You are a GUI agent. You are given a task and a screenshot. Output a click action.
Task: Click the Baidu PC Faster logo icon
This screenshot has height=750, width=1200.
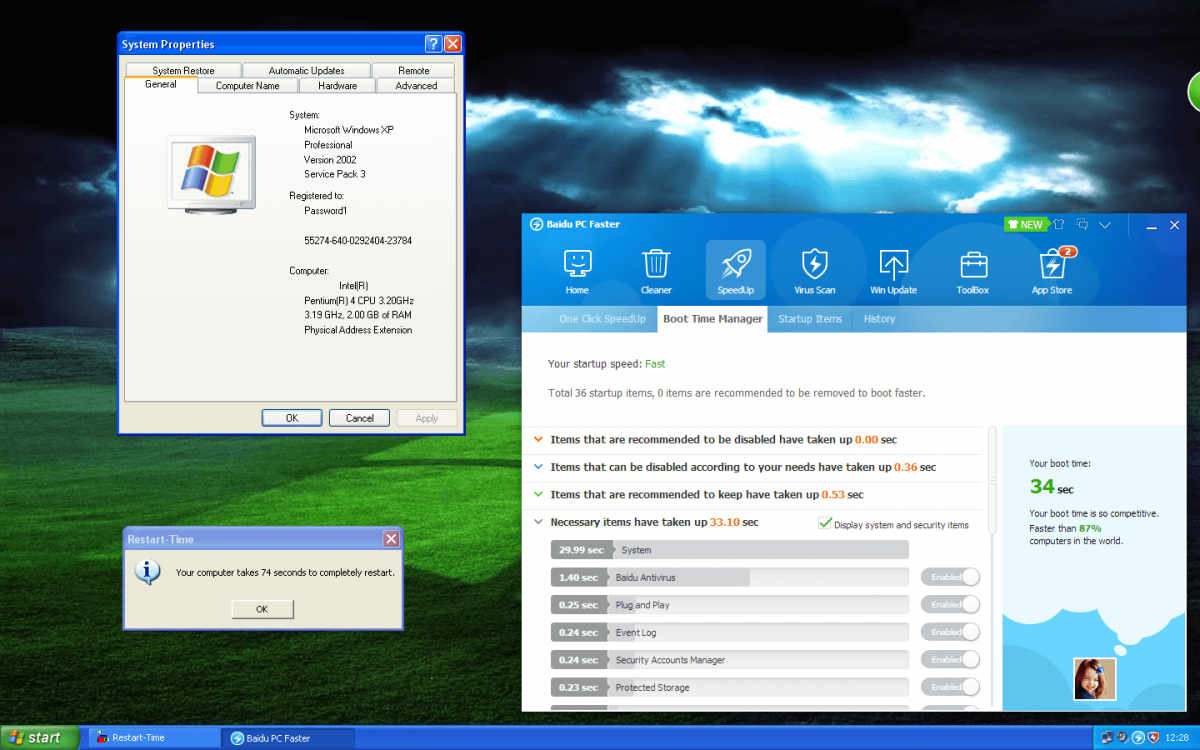coord(536,224)
